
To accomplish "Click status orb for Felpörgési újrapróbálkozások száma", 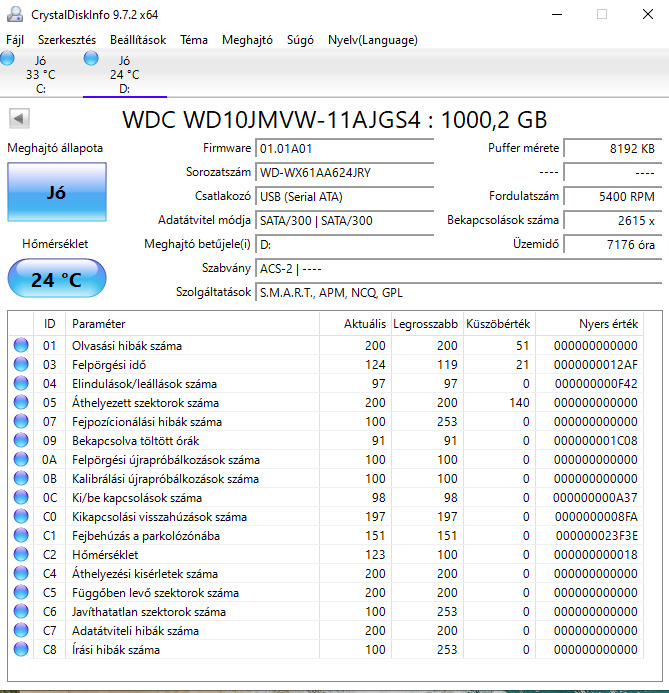I will (21, 459).
